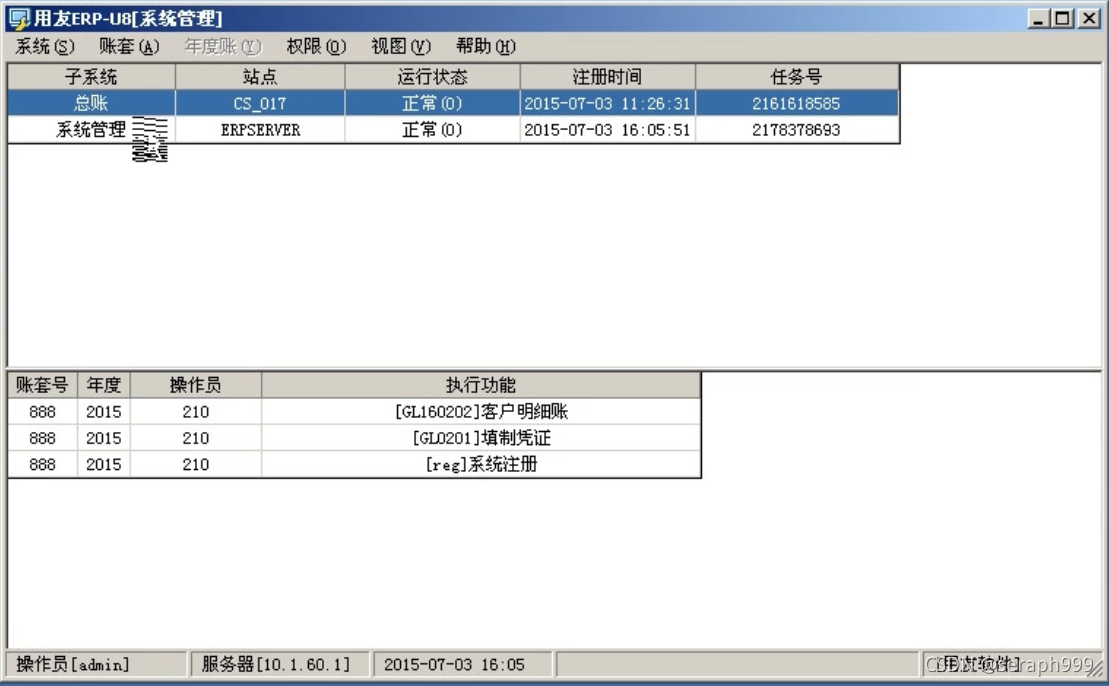1109x686 pixels.
Task: Click the 用友ERP-U8 title bar app icon
Action: pos(20,18)
